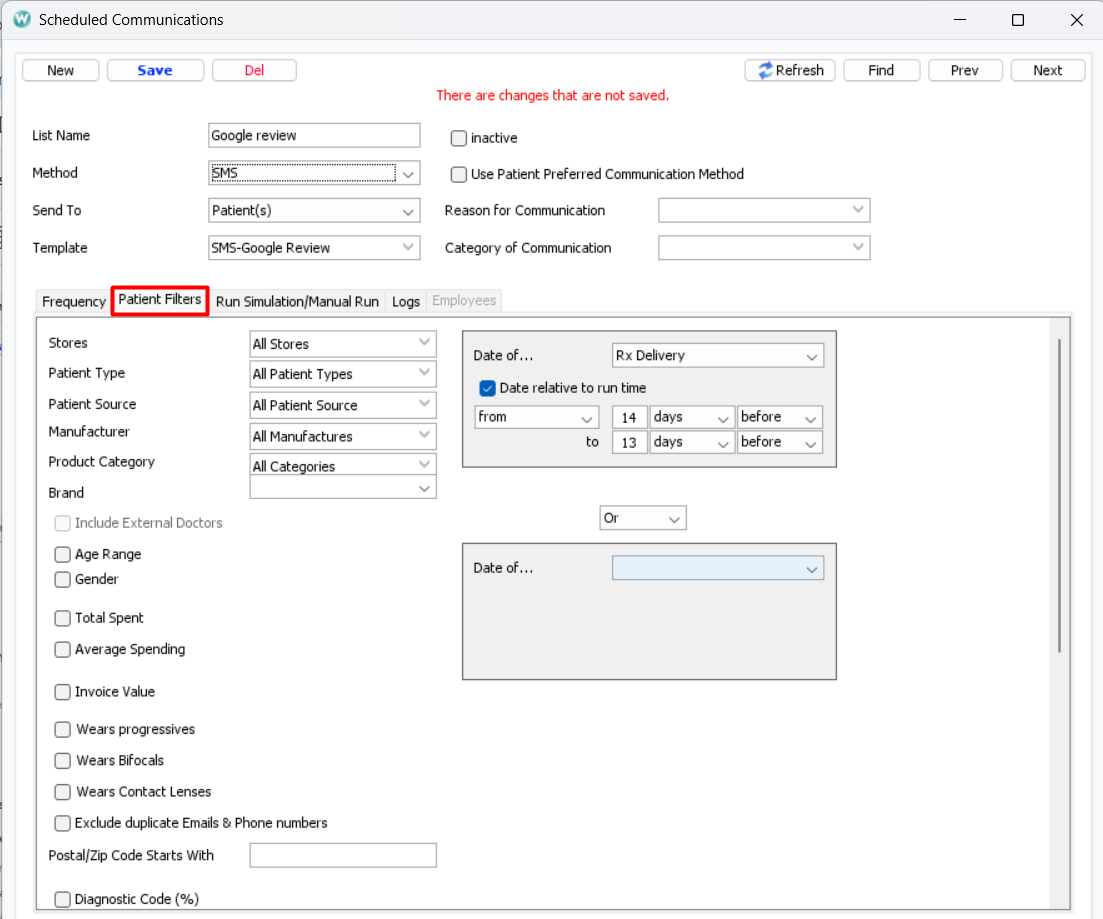Open days unit dropdown in from row
The width and height of the screenshot is (1103, 919).
pyautogui.click(x=692, y=417)
